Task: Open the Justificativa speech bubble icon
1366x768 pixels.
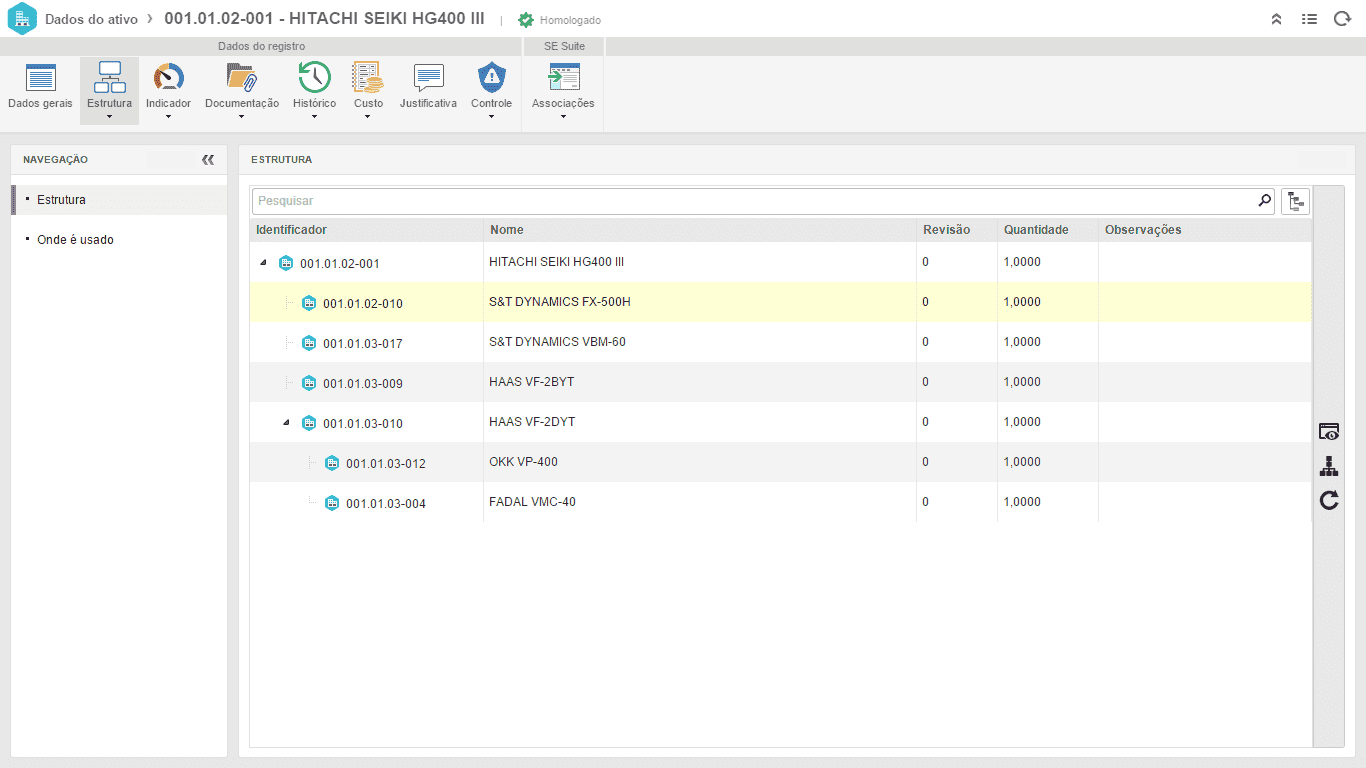Action: click(x=428, y=78)
